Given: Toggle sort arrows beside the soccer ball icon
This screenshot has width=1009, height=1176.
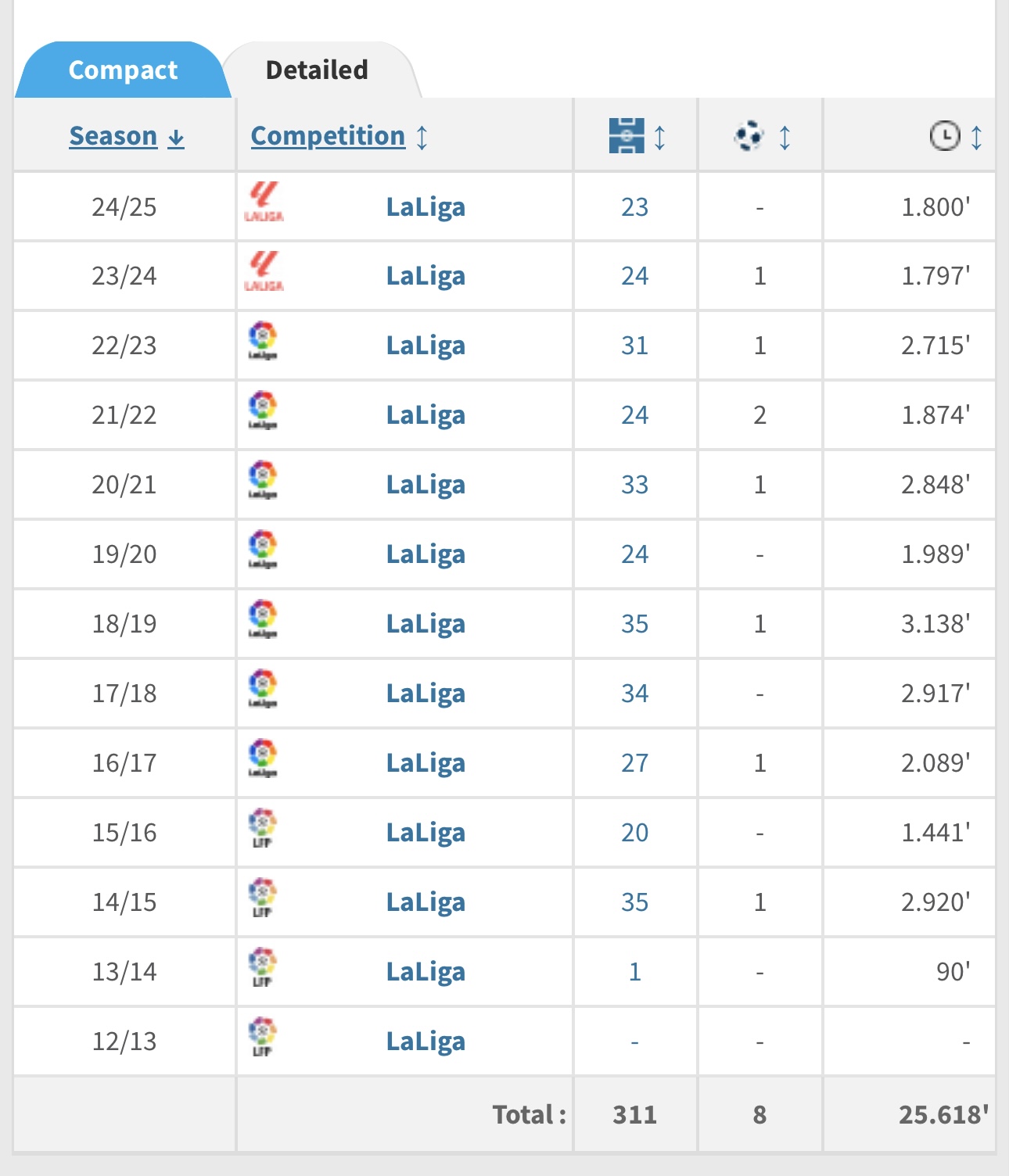Looking at the screenshot, I should click(785, 137).
